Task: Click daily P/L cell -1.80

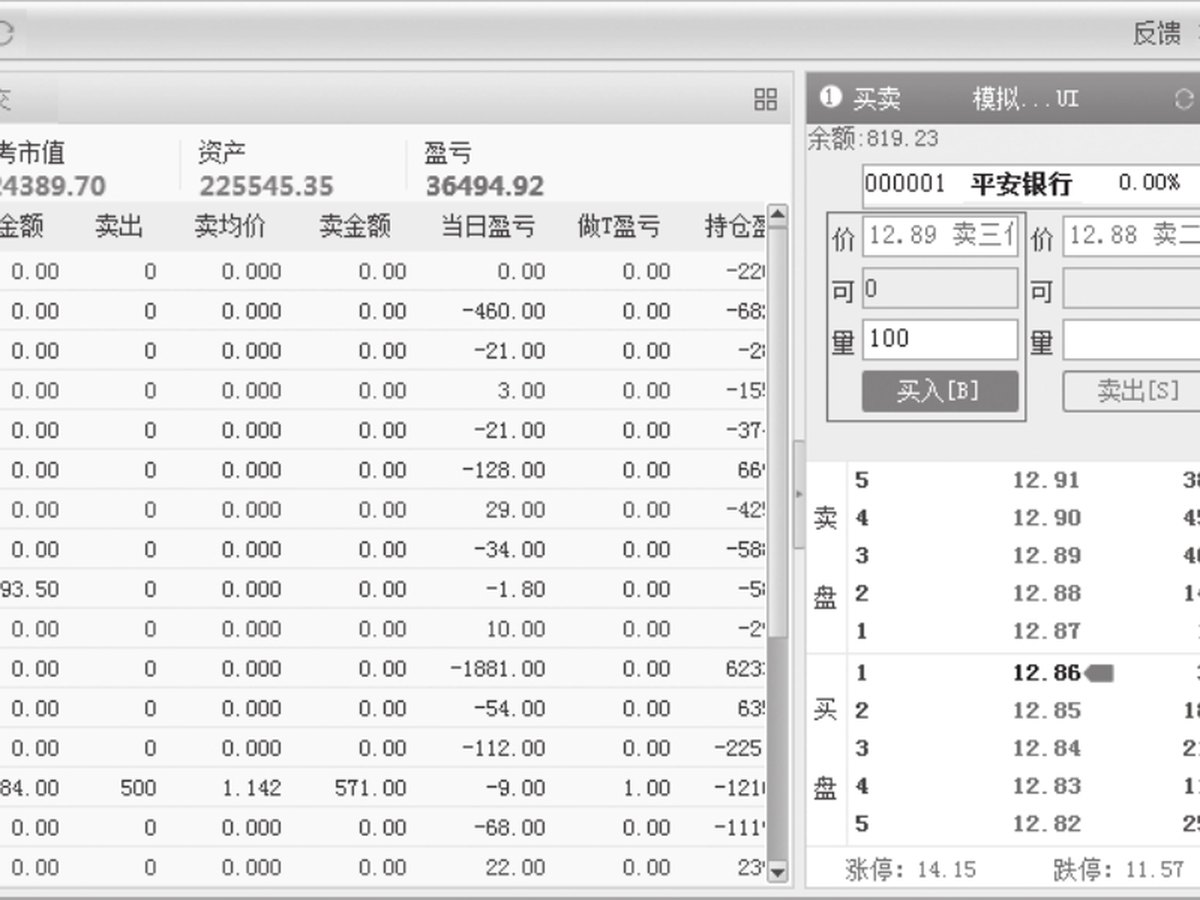Action: pyautogui.click(x=515, y=590)
